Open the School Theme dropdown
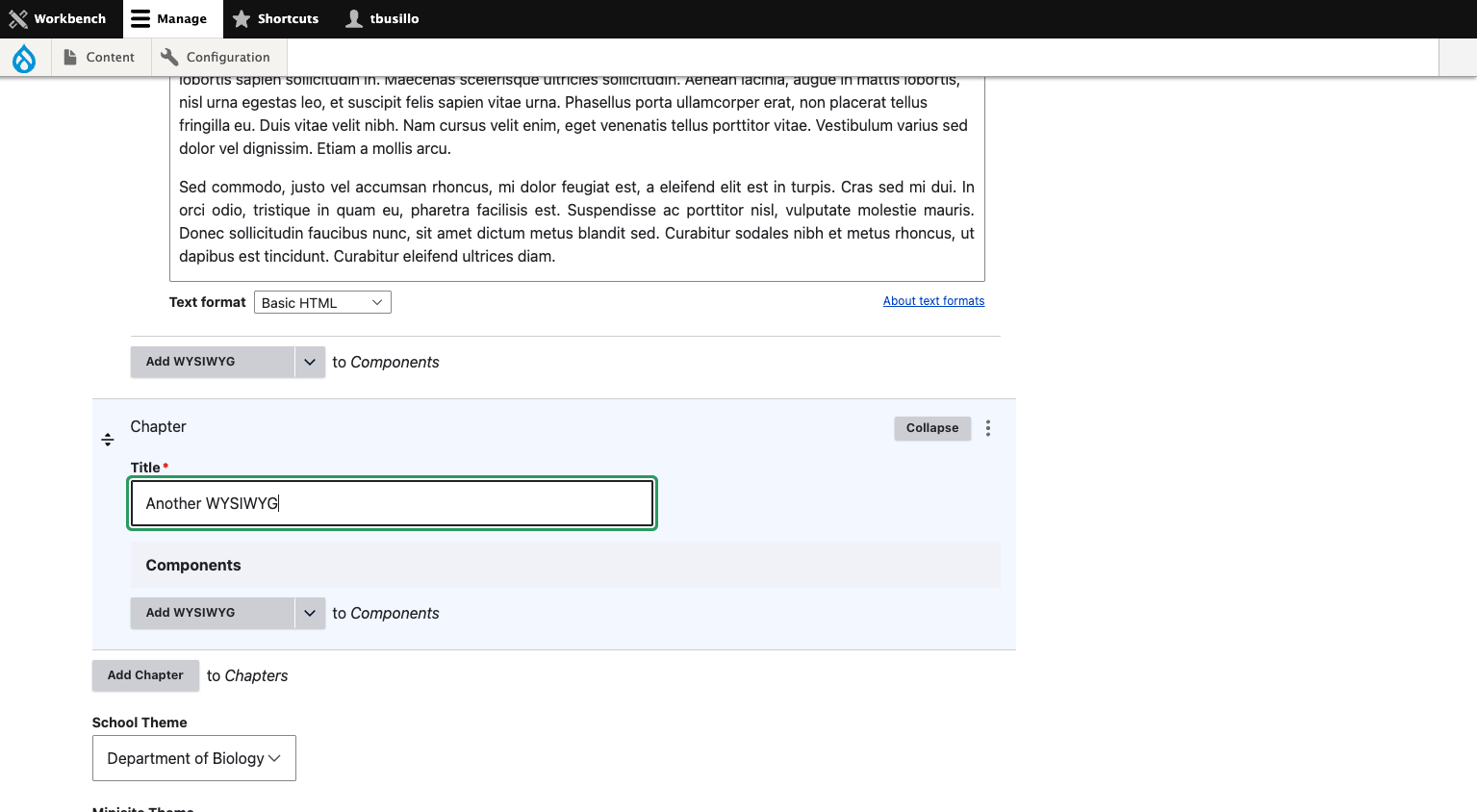This screenshot has width=1477, height=812. click(x=194, y=758)
